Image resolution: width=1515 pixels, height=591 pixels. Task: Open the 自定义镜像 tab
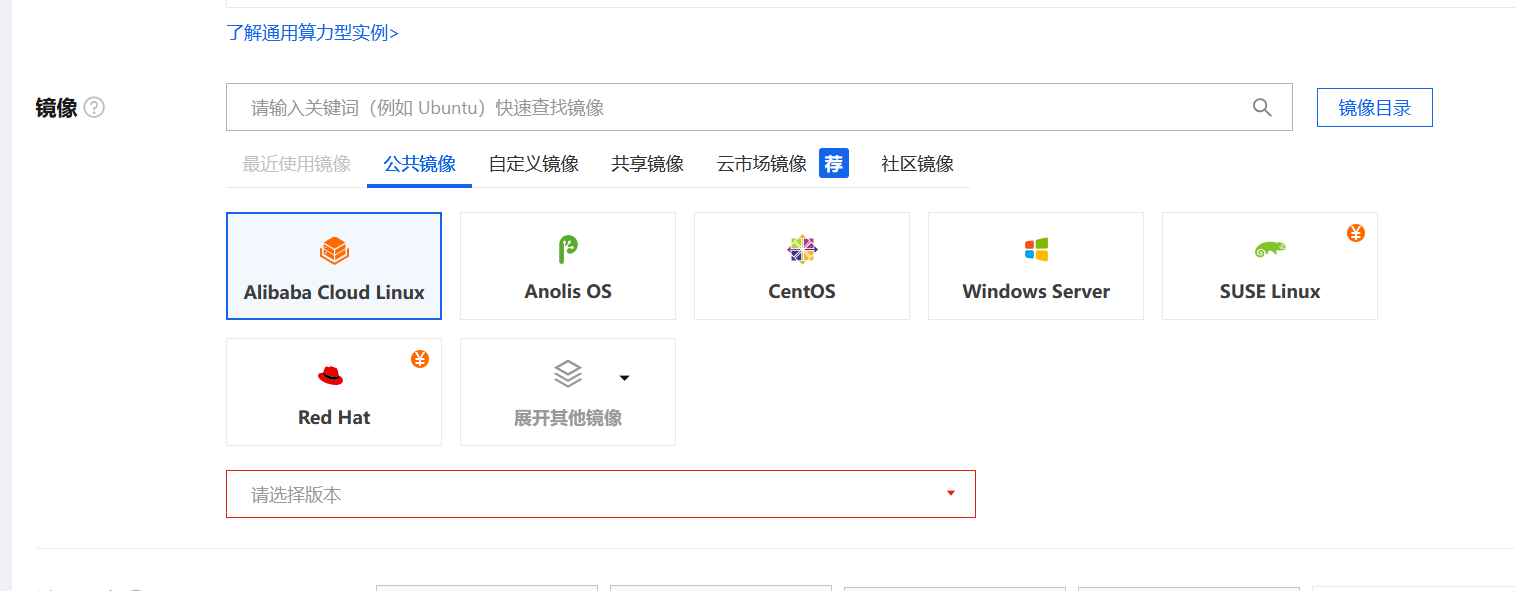pos(534,164)
